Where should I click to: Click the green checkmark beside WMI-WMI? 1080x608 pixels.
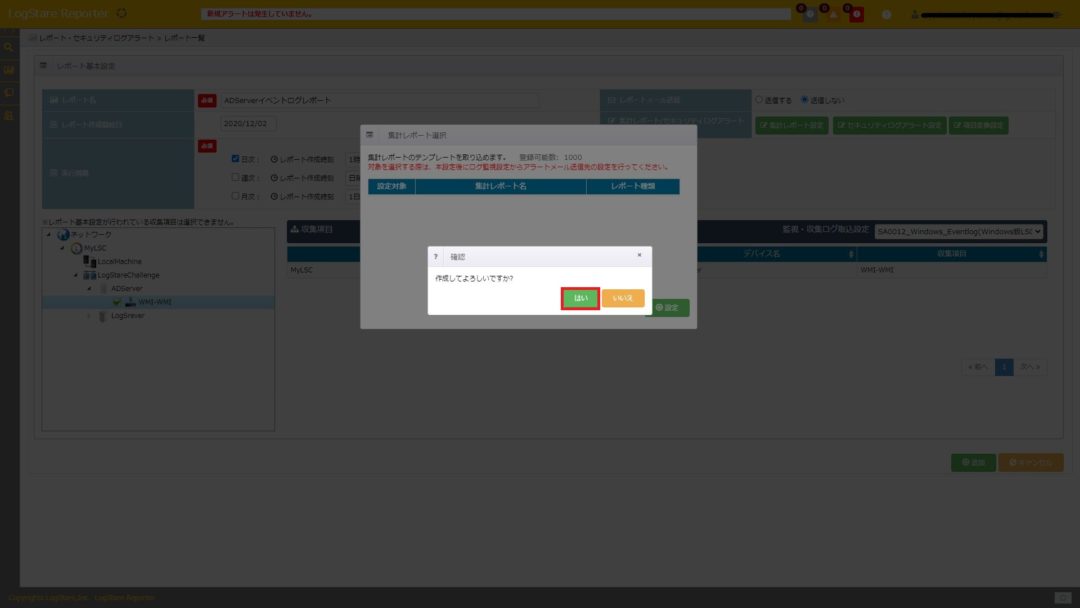pyautogui.click(x=116, y=302)
